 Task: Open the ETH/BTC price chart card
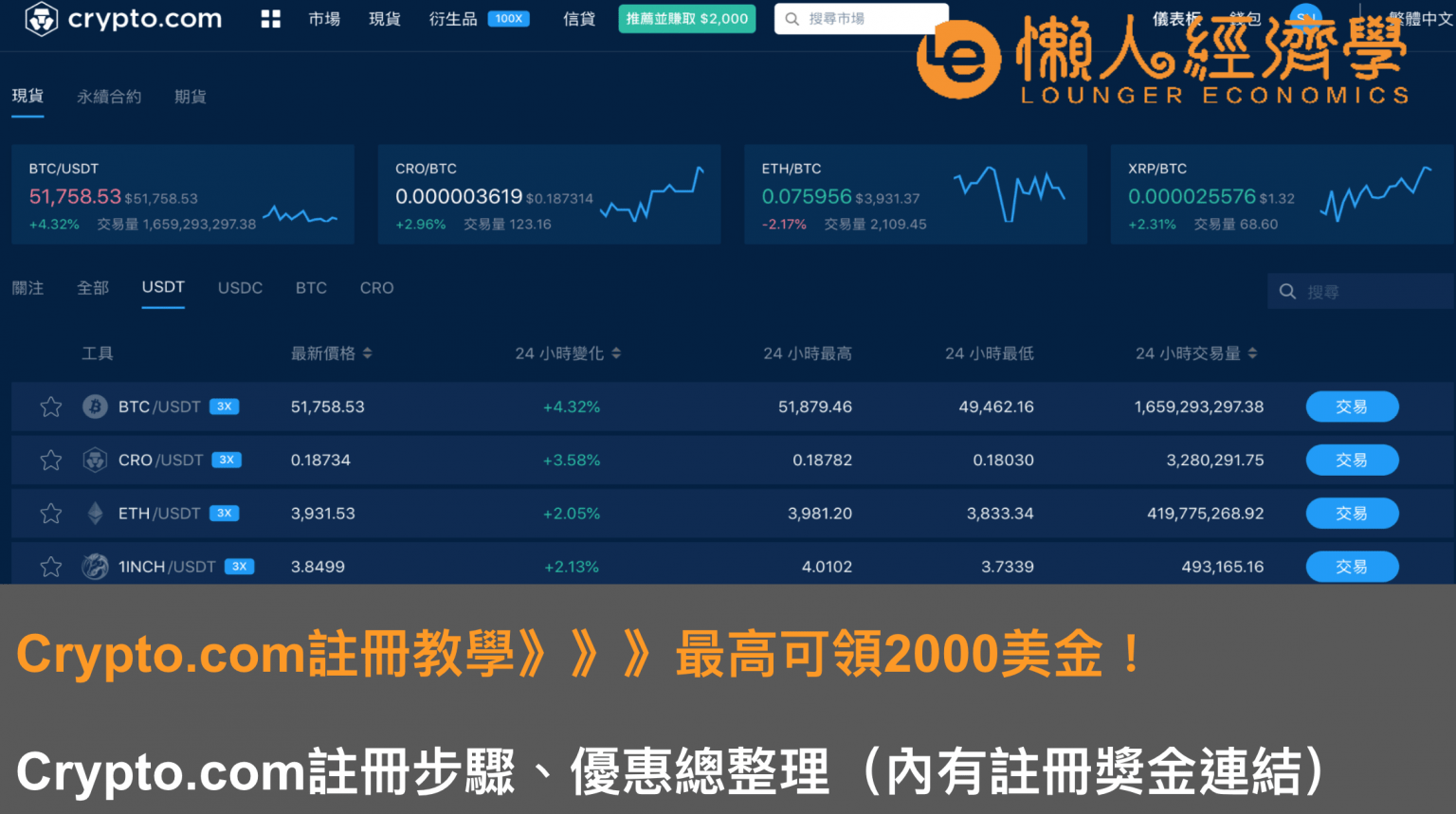(x=915, y=194)
